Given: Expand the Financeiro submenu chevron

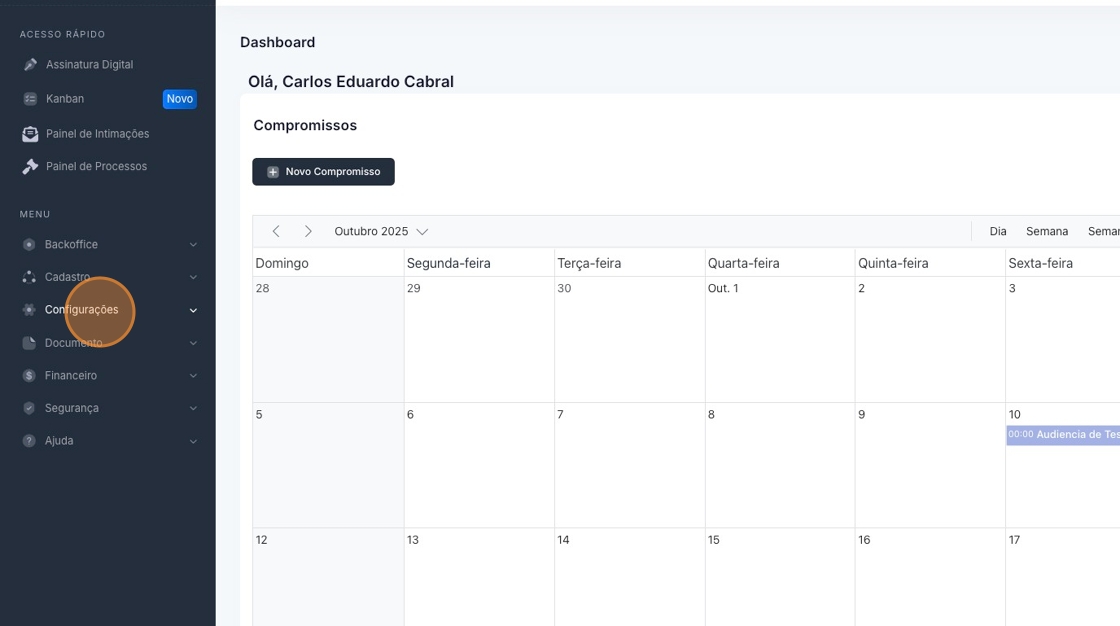Looking at the screenshot, I should [193, 376].
